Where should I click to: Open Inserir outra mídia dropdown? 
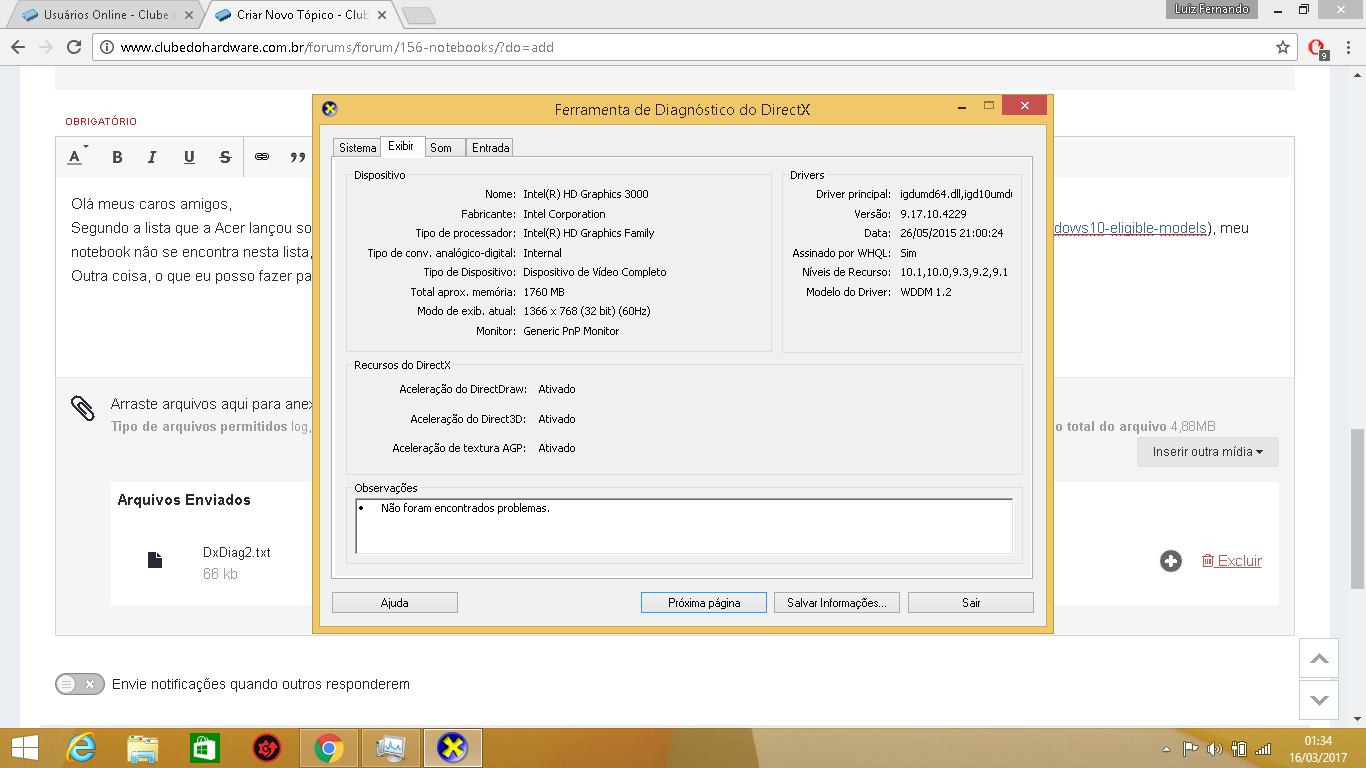pyautogui.click(x=1207, y=452)
